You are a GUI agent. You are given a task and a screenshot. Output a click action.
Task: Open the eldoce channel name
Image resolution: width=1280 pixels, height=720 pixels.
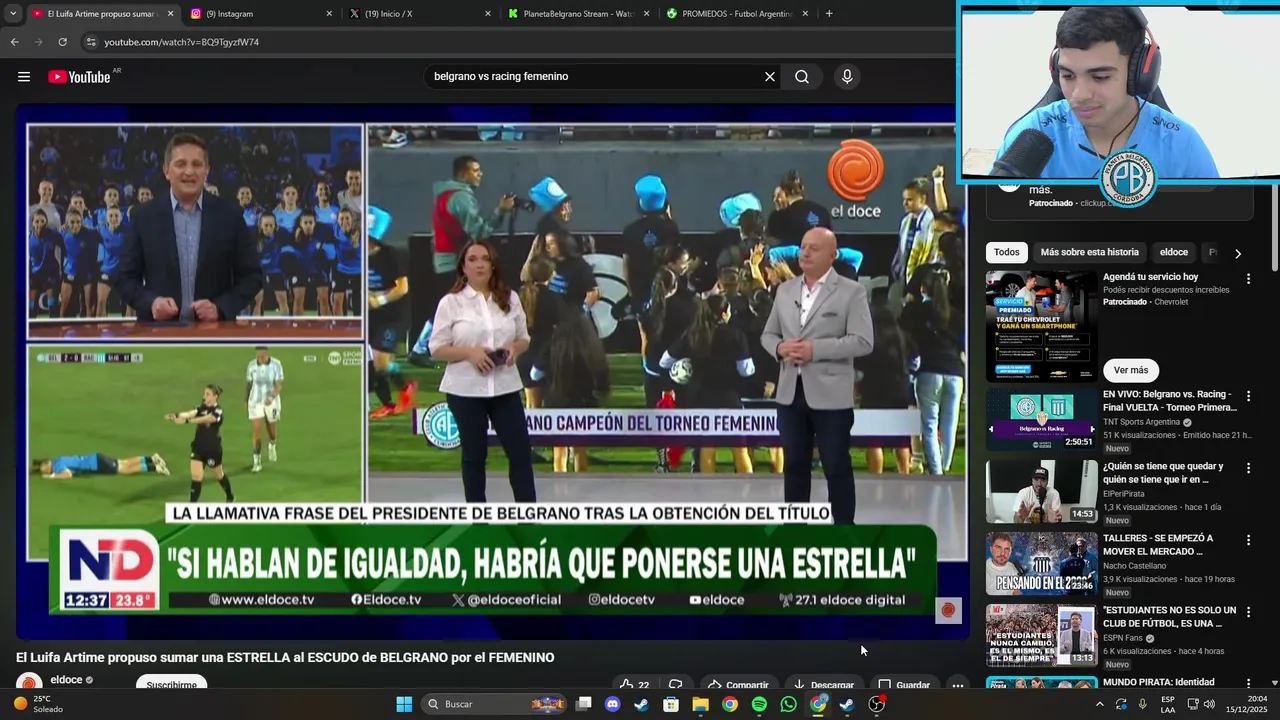[x=66, y=680]
